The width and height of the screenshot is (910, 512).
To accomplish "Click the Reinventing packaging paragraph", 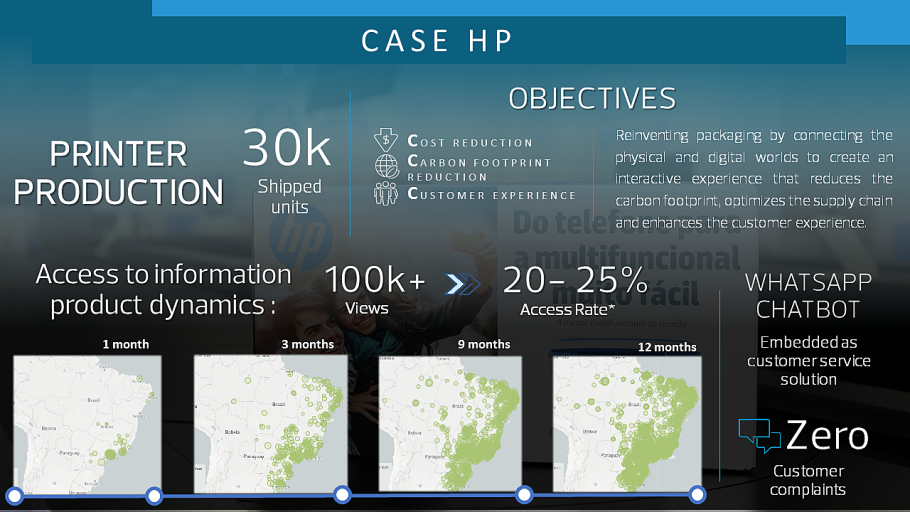I will point(754,179).
